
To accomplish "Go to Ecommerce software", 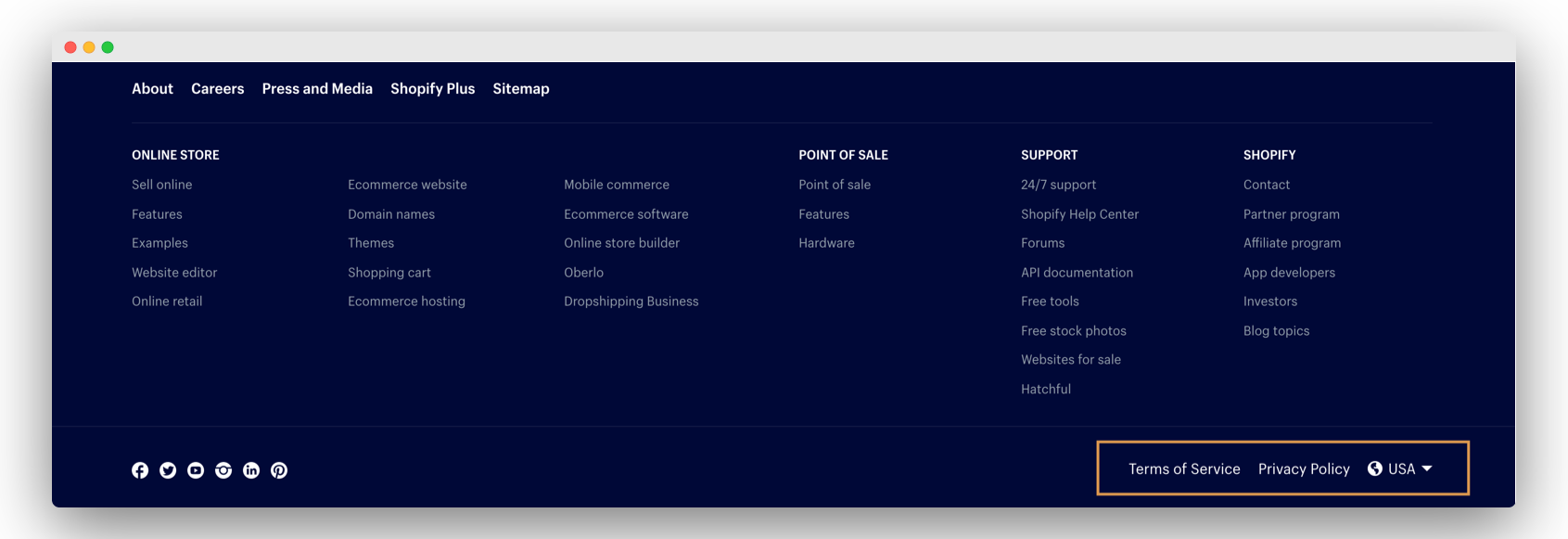I will (x=626, y=214).
